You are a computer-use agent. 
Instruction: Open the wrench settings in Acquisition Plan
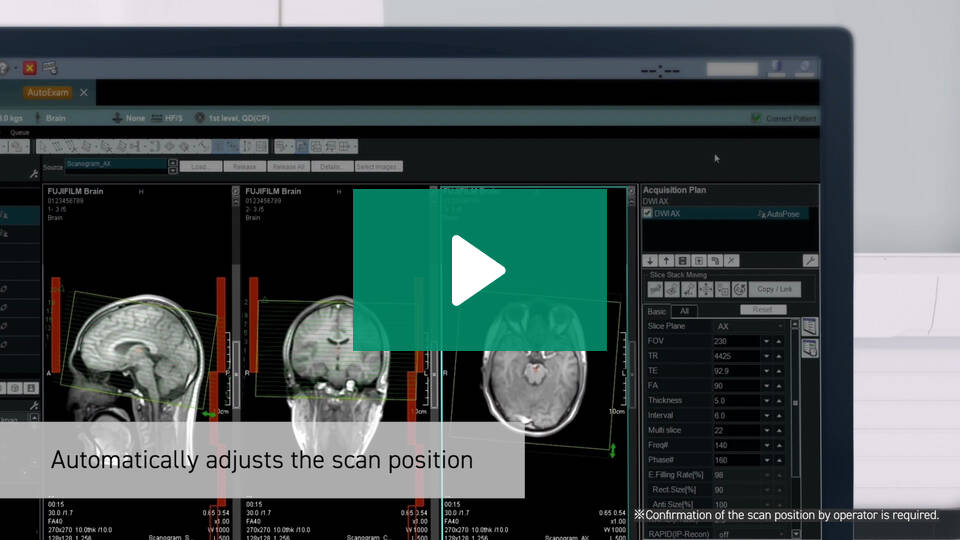coord(810,261)
